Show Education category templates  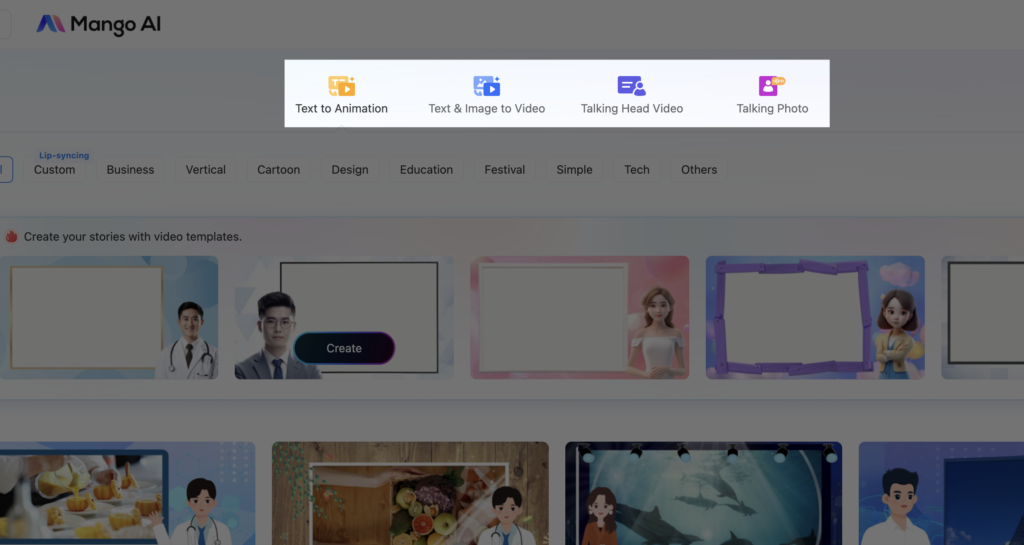coord(426,170)
